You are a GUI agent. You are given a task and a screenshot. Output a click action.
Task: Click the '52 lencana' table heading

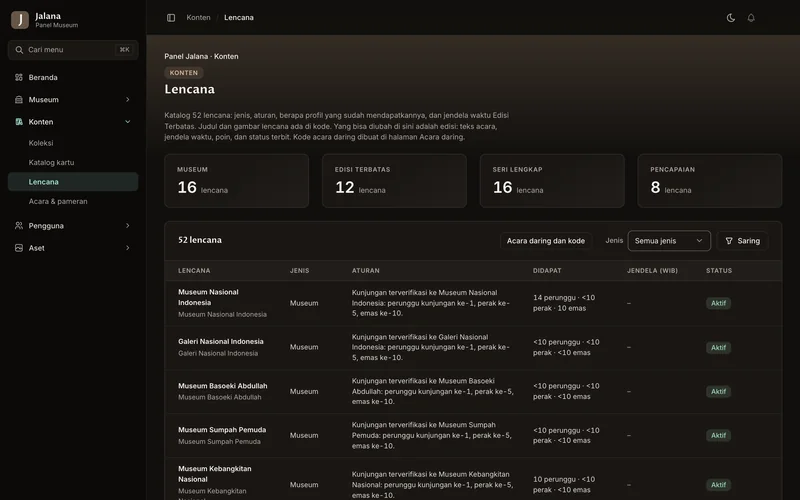(199, 240)
